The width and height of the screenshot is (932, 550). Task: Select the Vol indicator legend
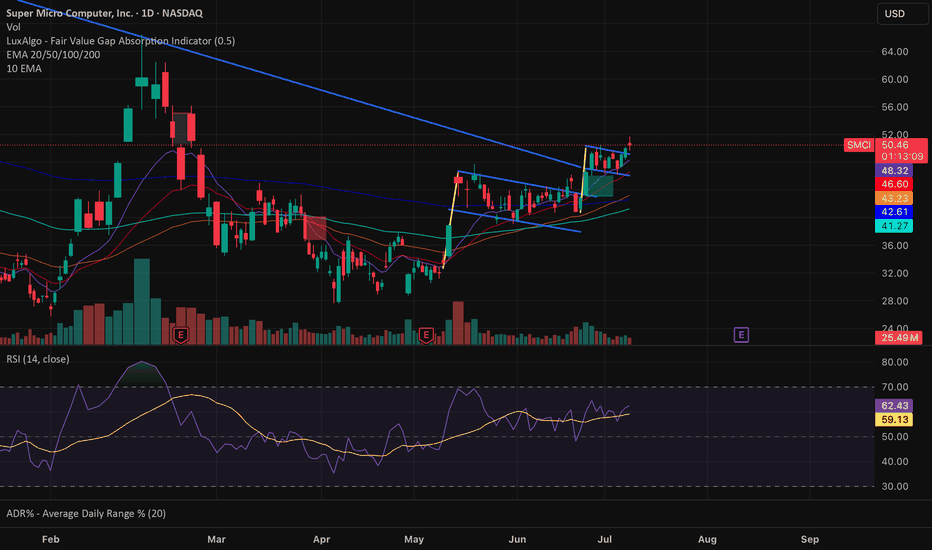click(13, 27)
